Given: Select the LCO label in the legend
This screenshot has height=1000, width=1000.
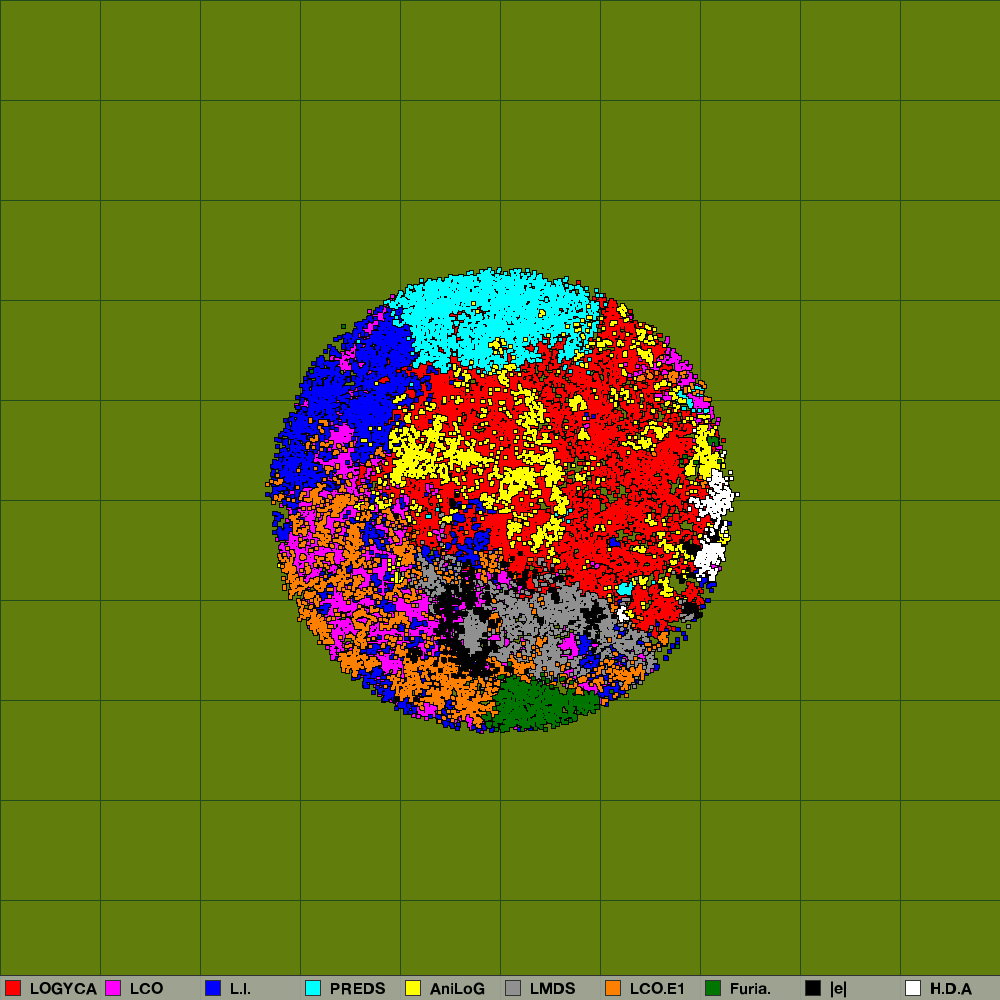Looking at the screenshot, I should click(147, 989).
